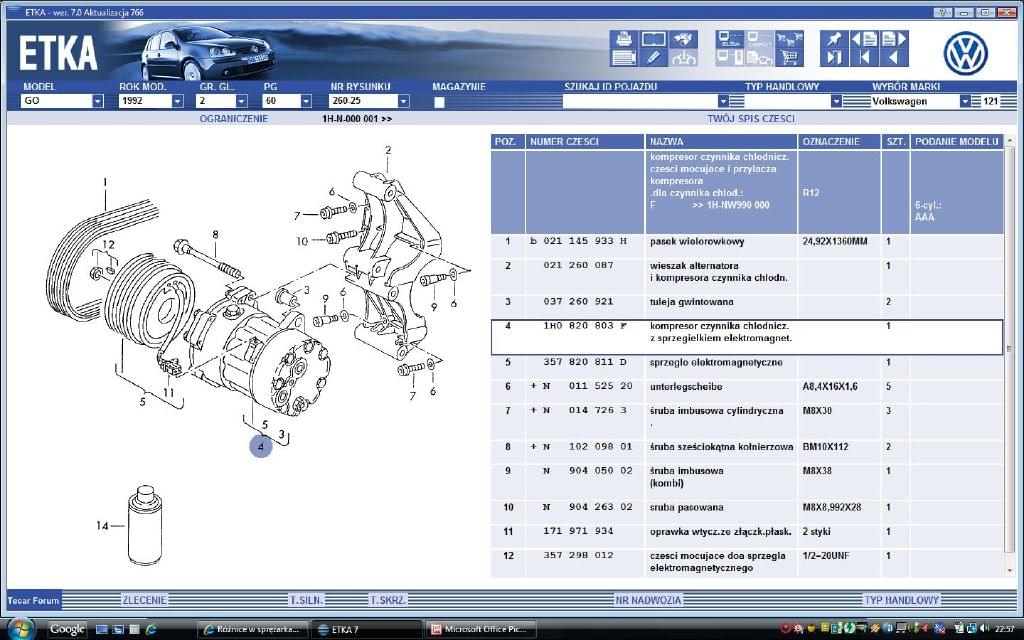Click the pushpin icon

(834, 39)
